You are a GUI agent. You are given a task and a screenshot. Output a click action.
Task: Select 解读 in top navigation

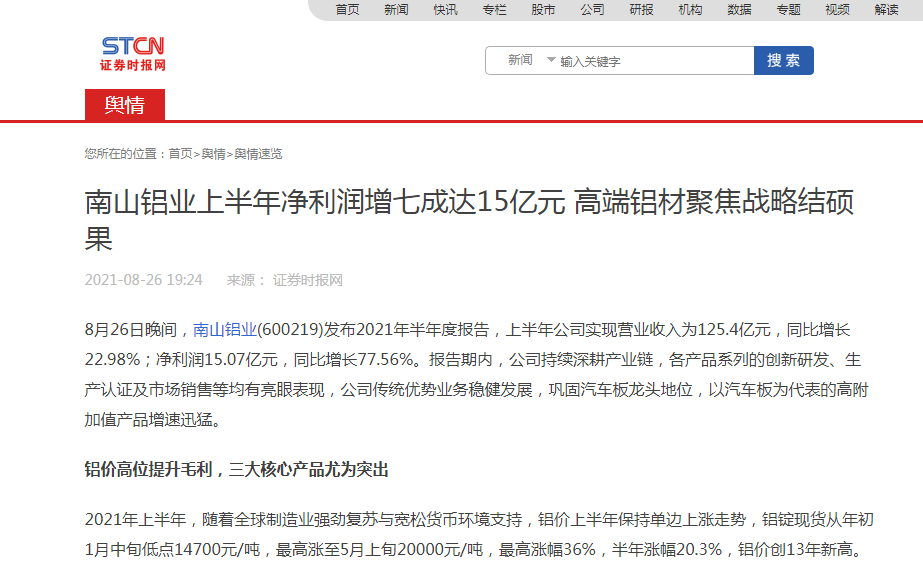886,10
